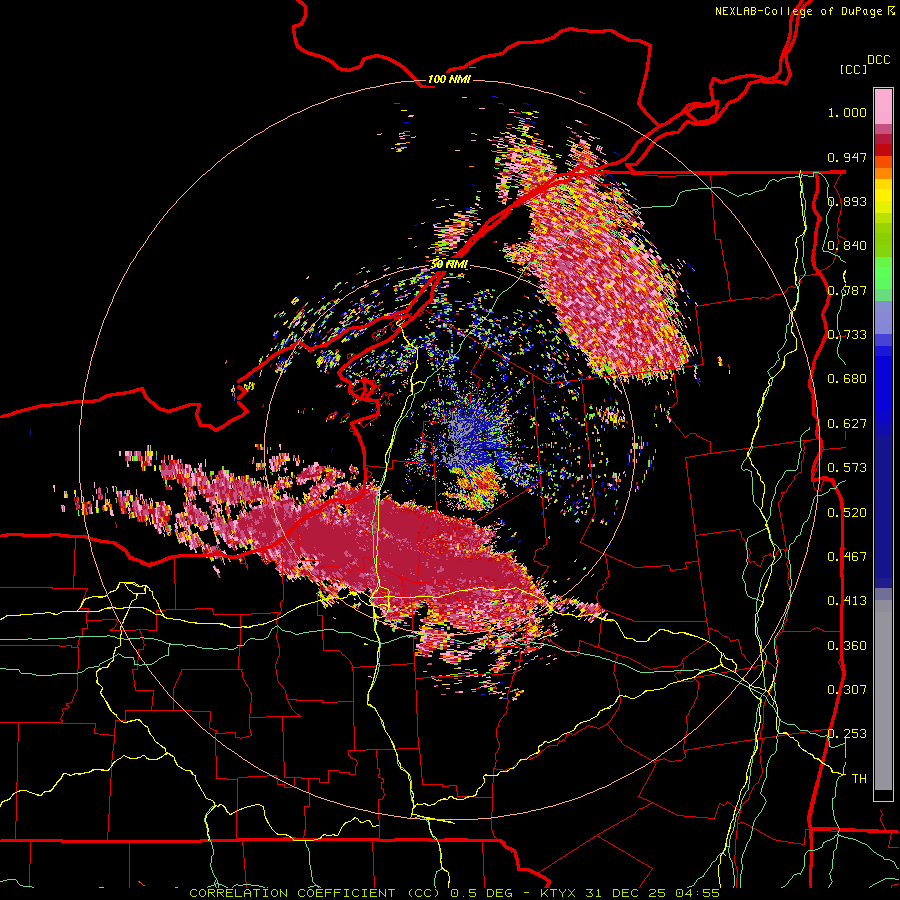Image resolution: width=900 pixels, height=900 pixels.
Task: Select the 0.307 scale value
Action: pyautogui.click(x=847, y=690)
